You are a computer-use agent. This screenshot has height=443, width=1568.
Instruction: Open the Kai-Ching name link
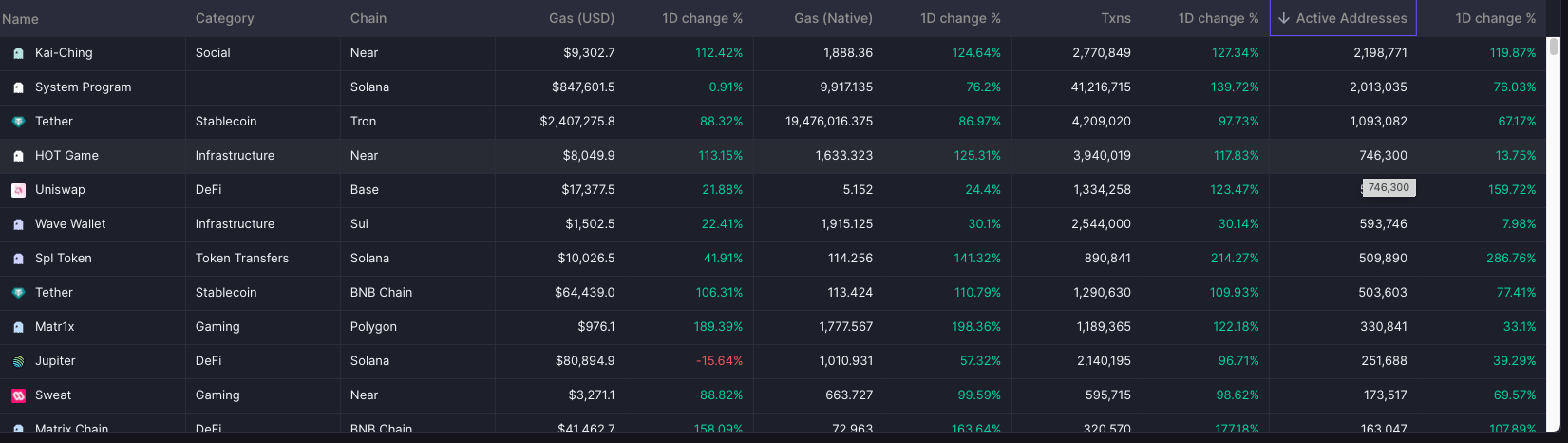64,53
